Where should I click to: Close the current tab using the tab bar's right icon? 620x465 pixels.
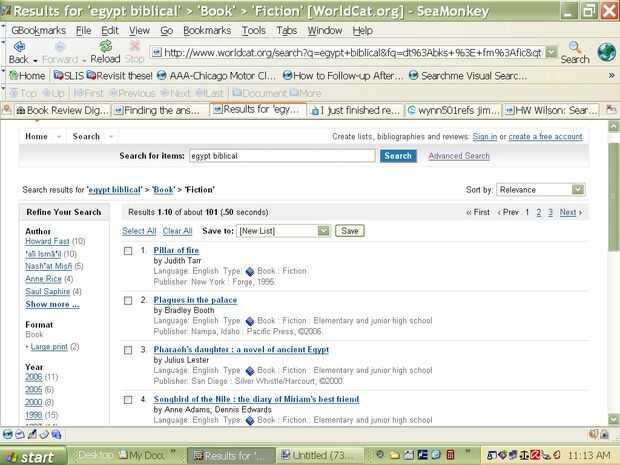(x=611, y=110)
